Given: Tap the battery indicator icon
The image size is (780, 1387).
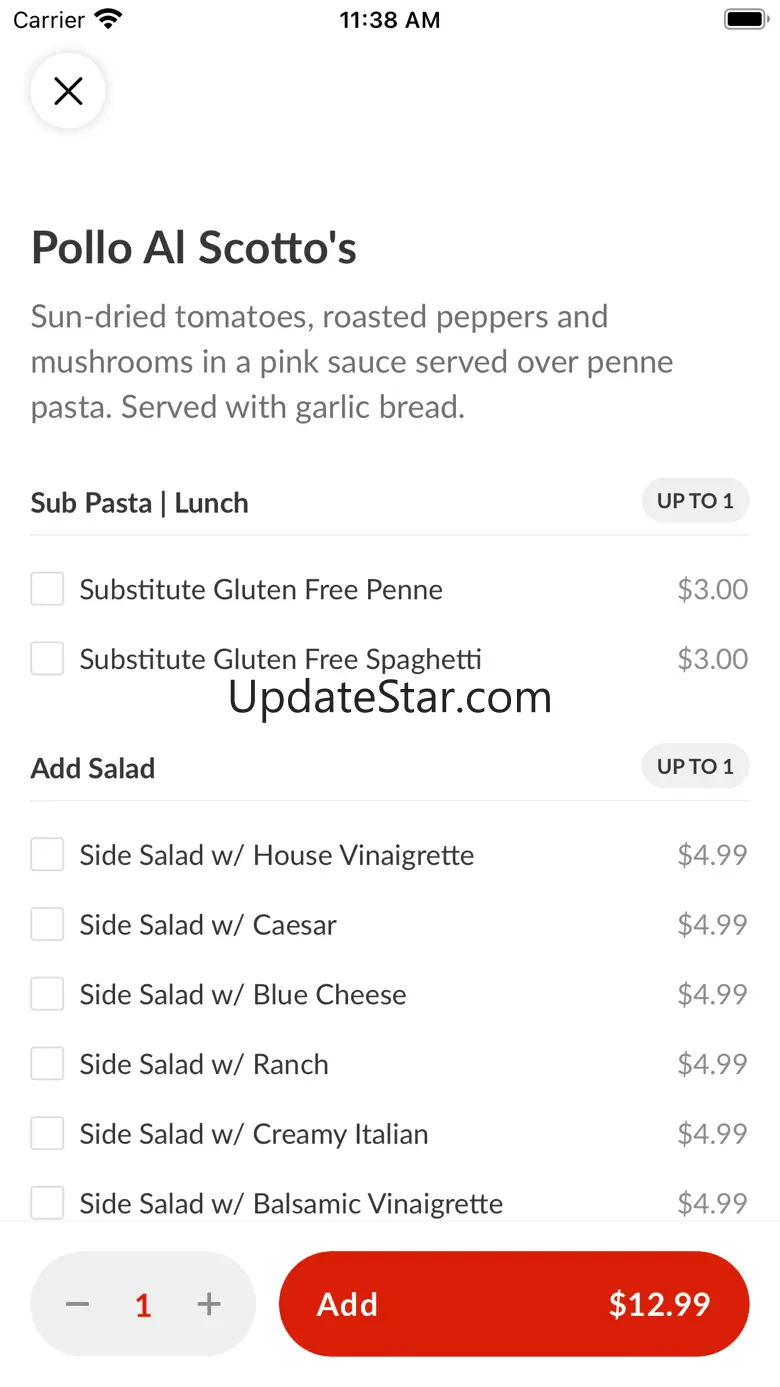Looking at the screenshot, I should click(x=745, y=19).
